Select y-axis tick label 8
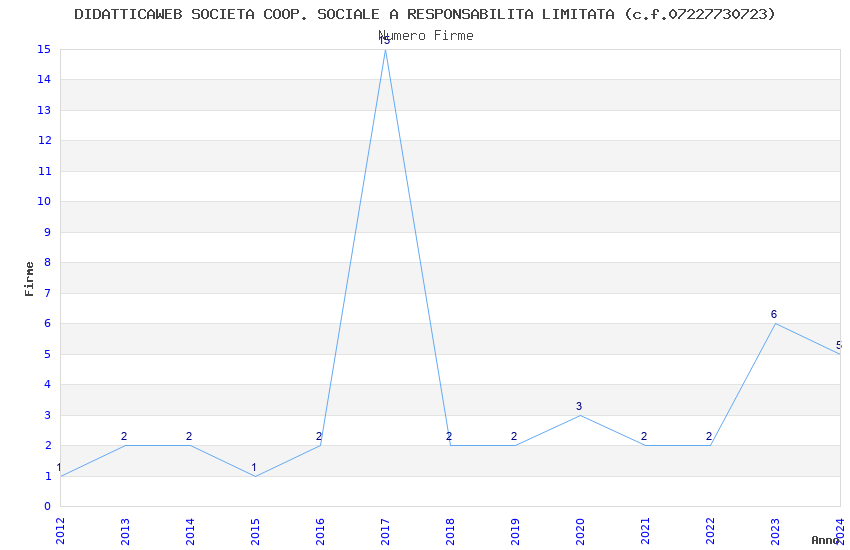 (x=48, y=263)
